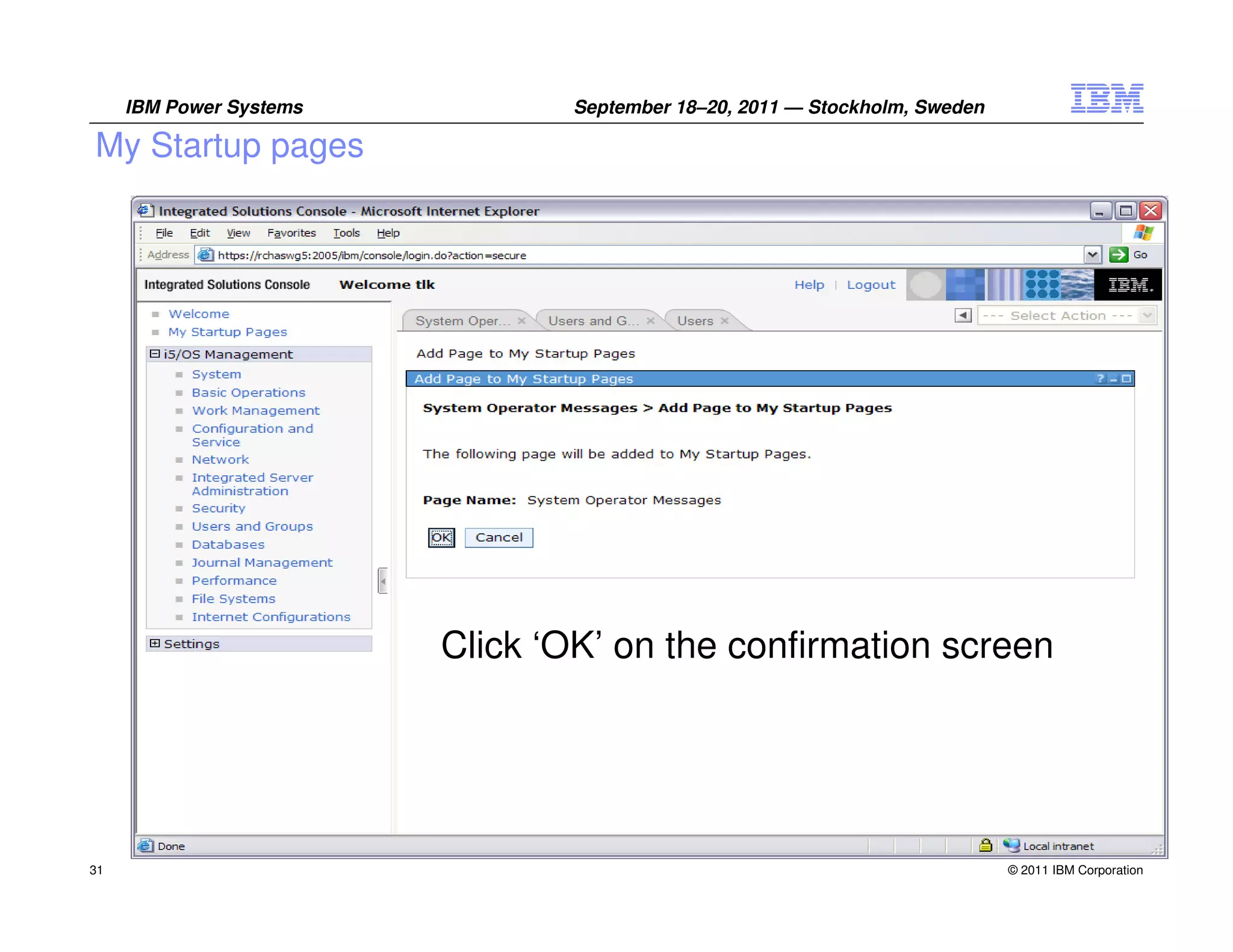Open the Network navigation item
Screen dimensions: 1233x952
(x=220, y=460)
